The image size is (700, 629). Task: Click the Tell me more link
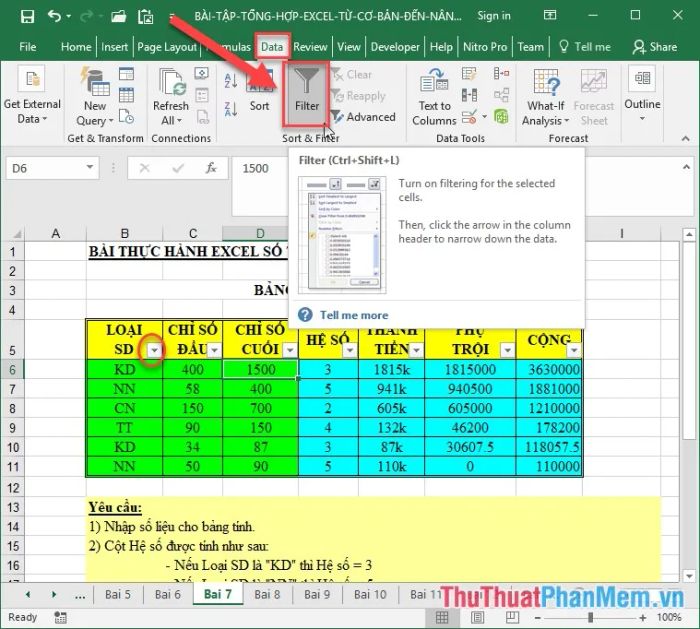pos(354,315)
